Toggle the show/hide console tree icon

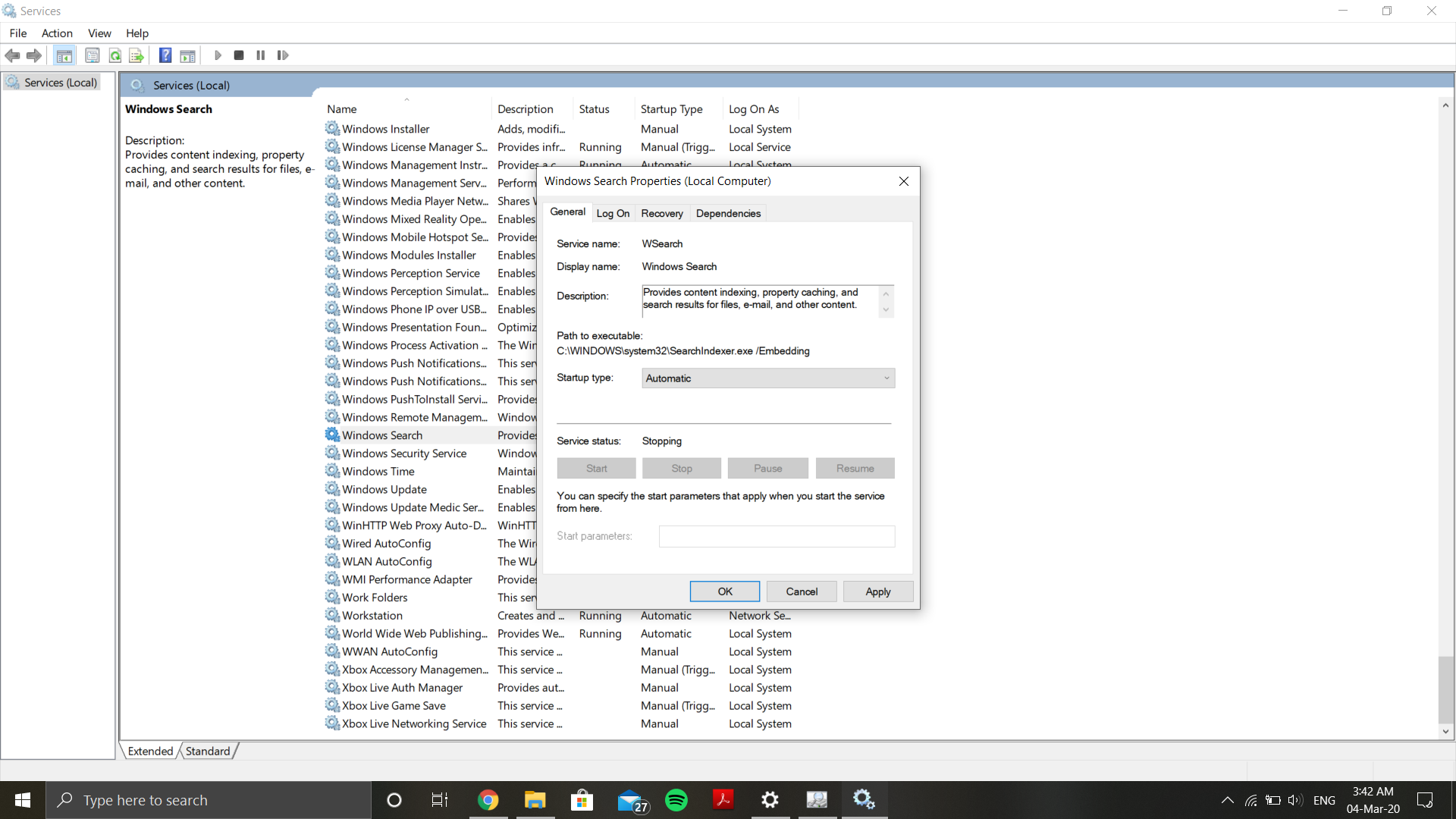(64, 55)
